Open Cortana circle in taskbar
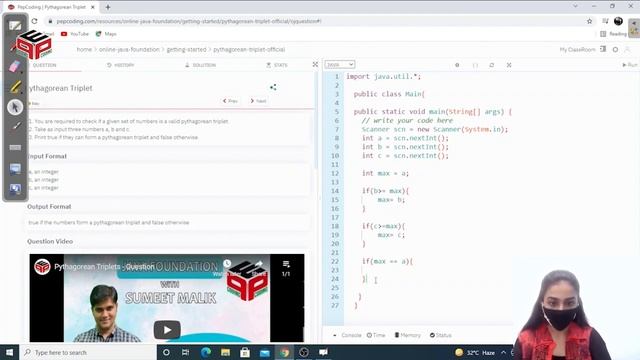 pos(166,352)
